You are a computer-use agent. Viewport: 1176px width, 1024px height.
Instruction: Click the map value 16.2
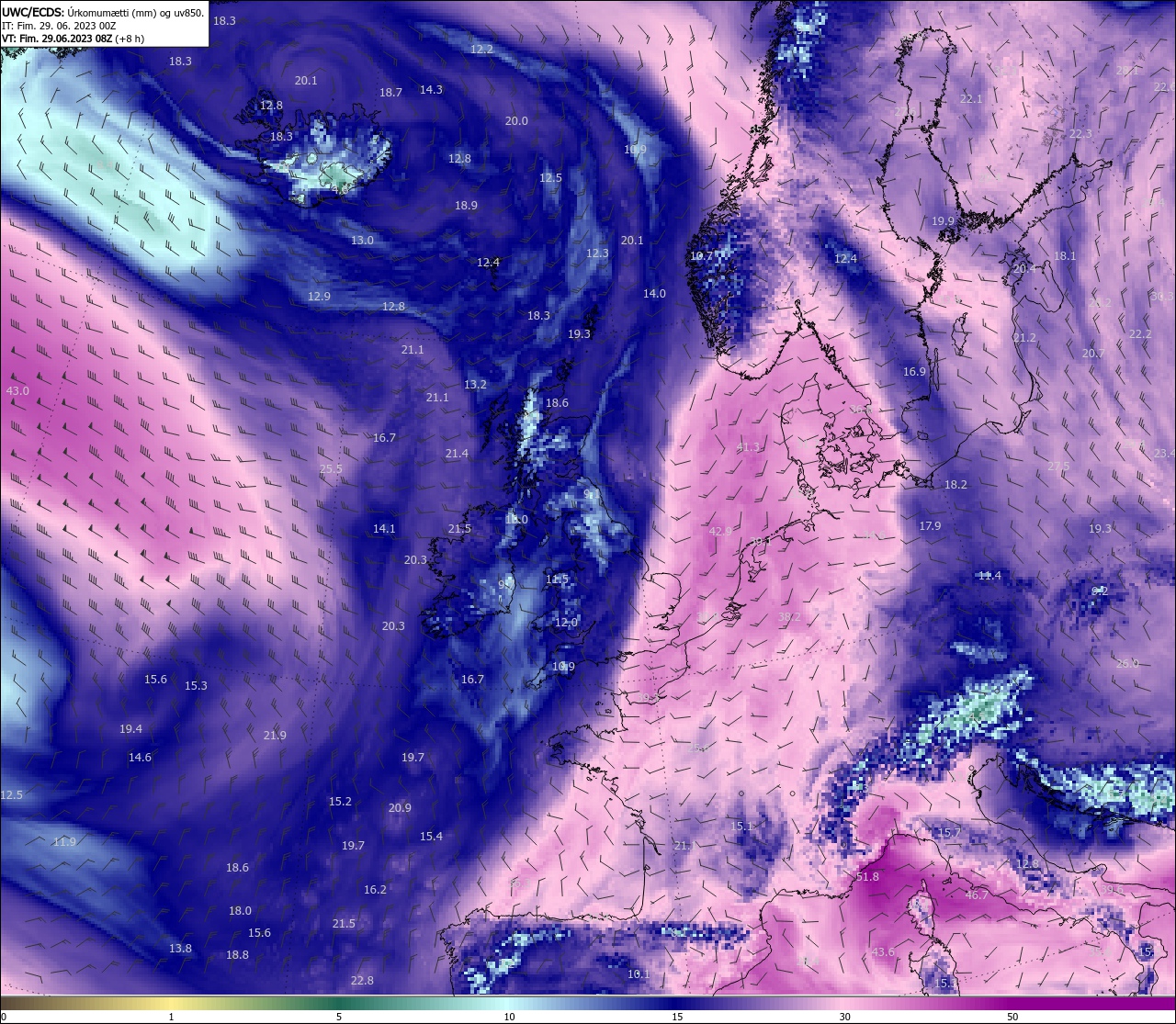pyautogui.click(x=375, y=890)
